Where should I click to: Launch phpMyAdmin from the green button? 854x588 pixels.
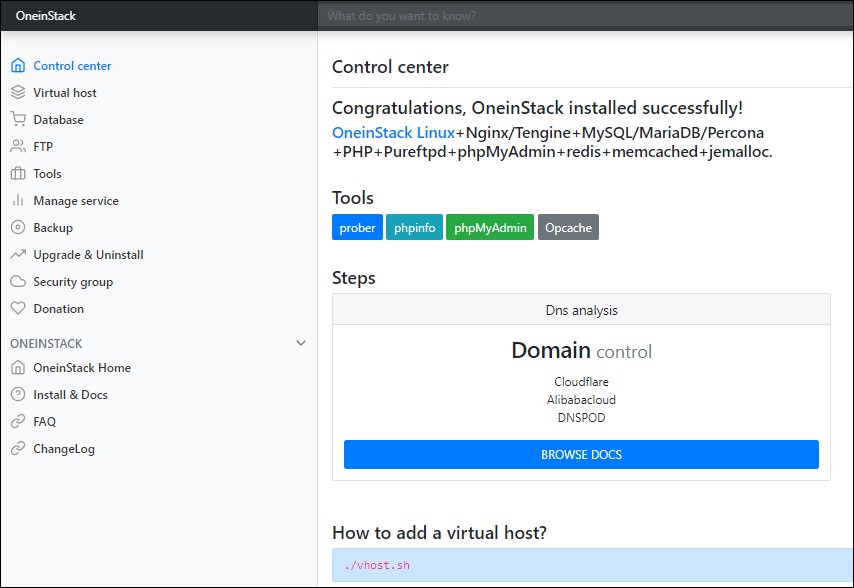coord(490,228)
